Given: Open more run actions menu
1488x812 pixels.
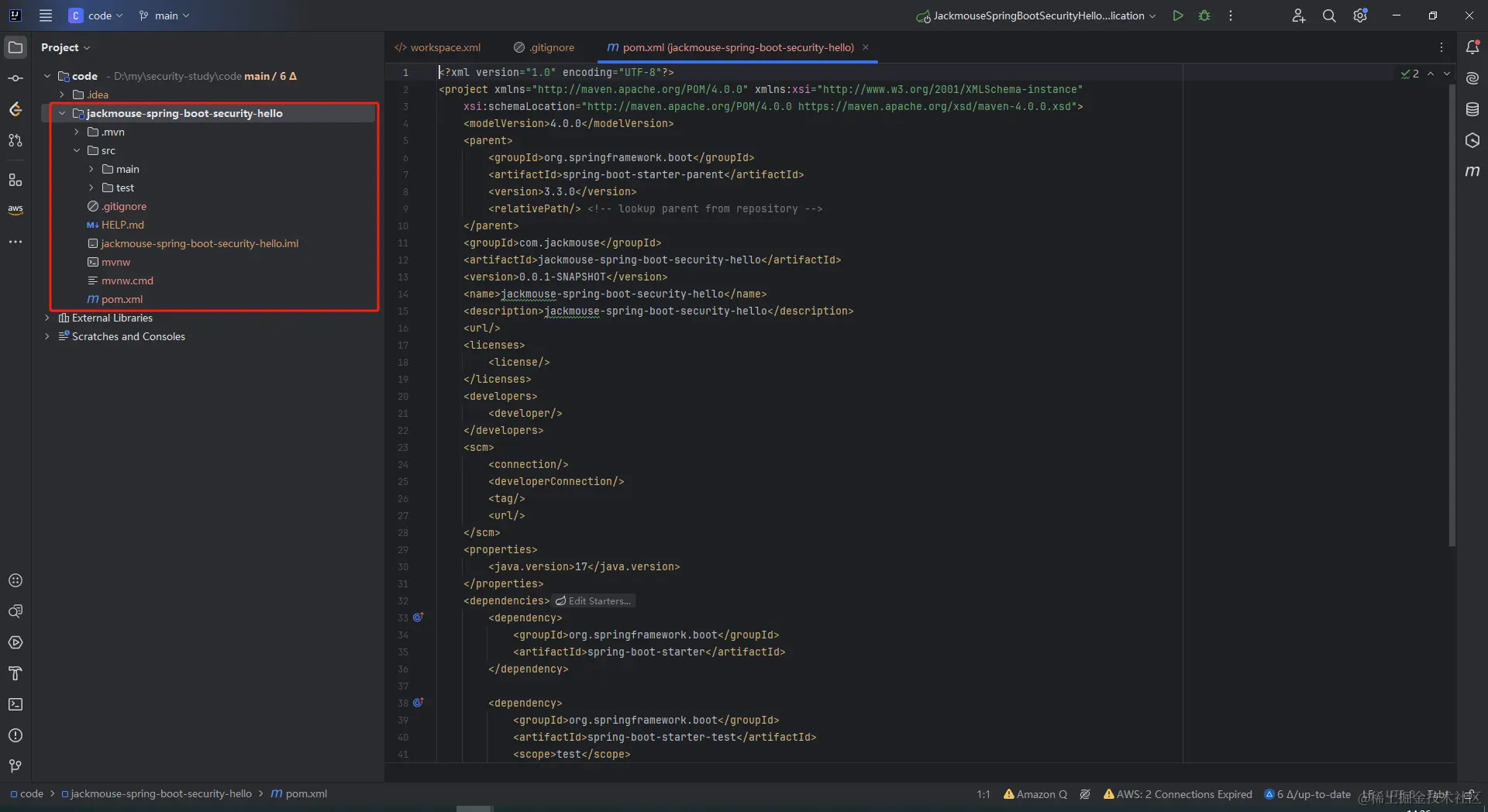Looking at the screenshot, I should (x=1231, y=15).
